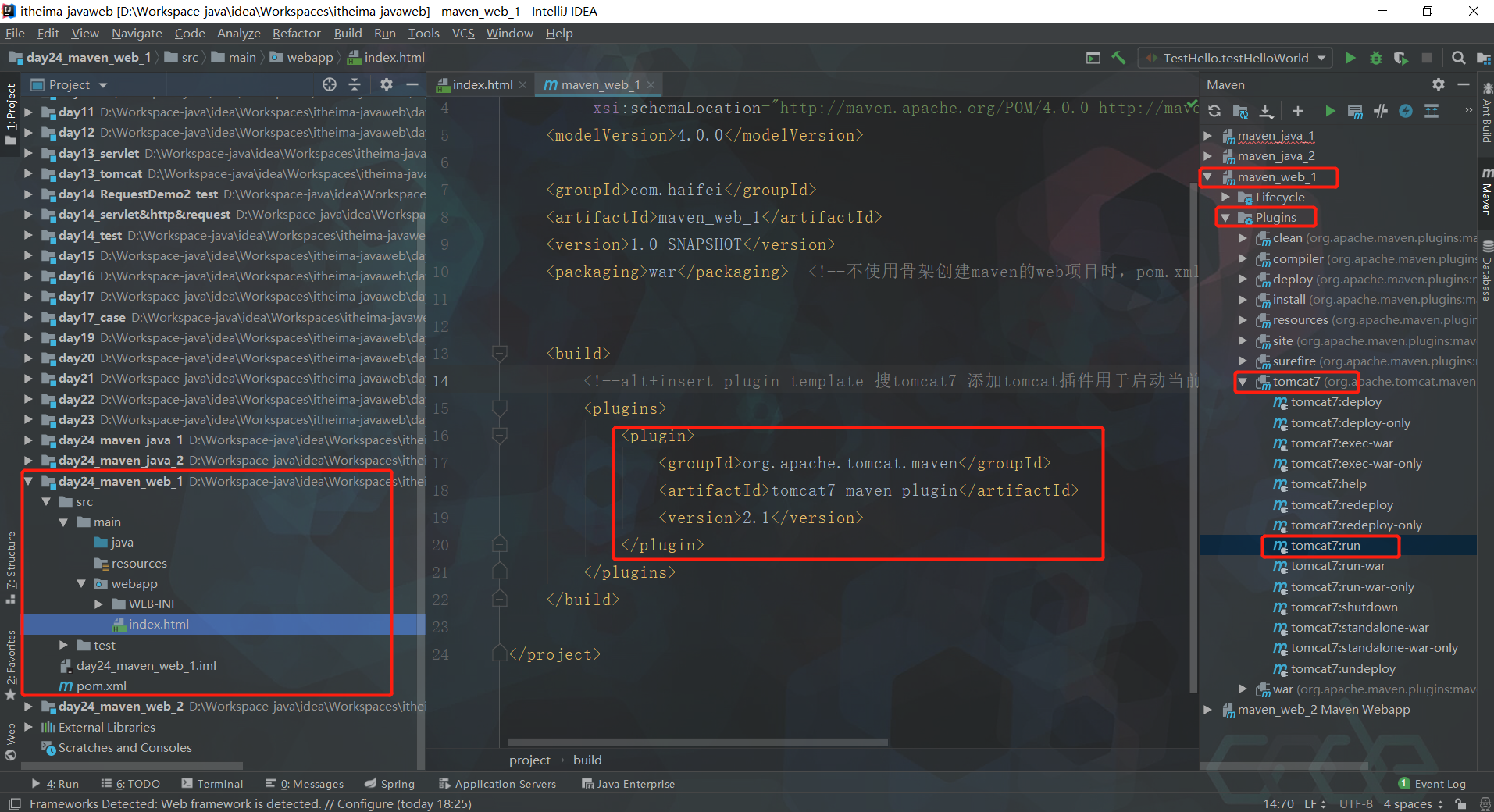Close the maven_web_1 editor tab
Image resolution: width=1494 pixels, height=812 pixels.
(x=651, y=85)
